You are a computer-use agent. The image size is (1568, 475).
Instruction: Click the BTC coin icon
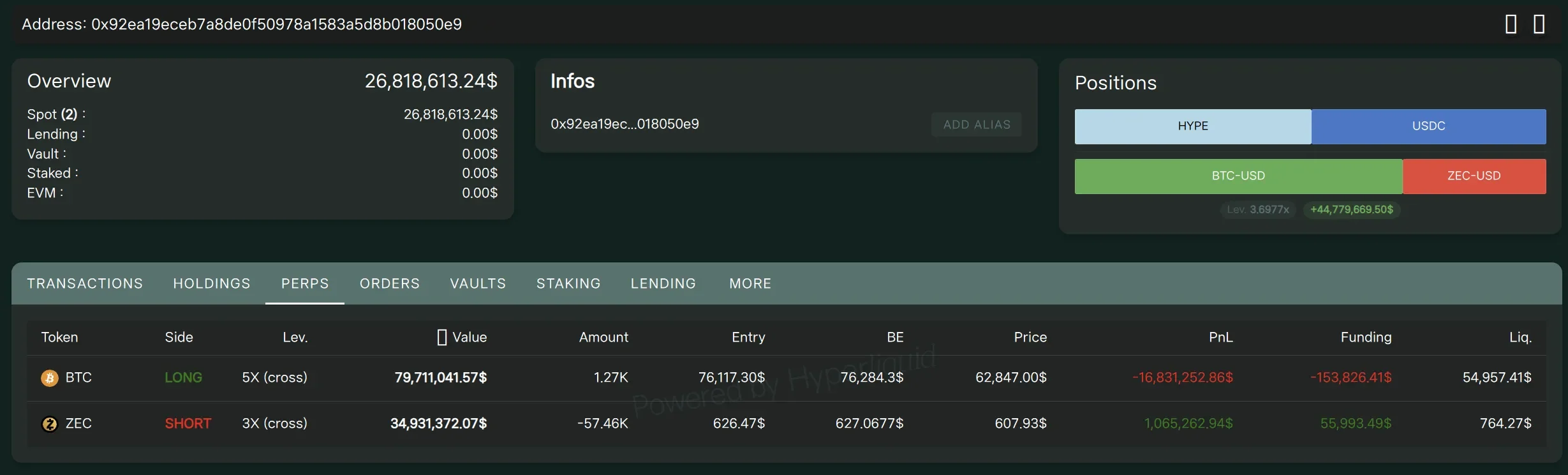(49, 378)
